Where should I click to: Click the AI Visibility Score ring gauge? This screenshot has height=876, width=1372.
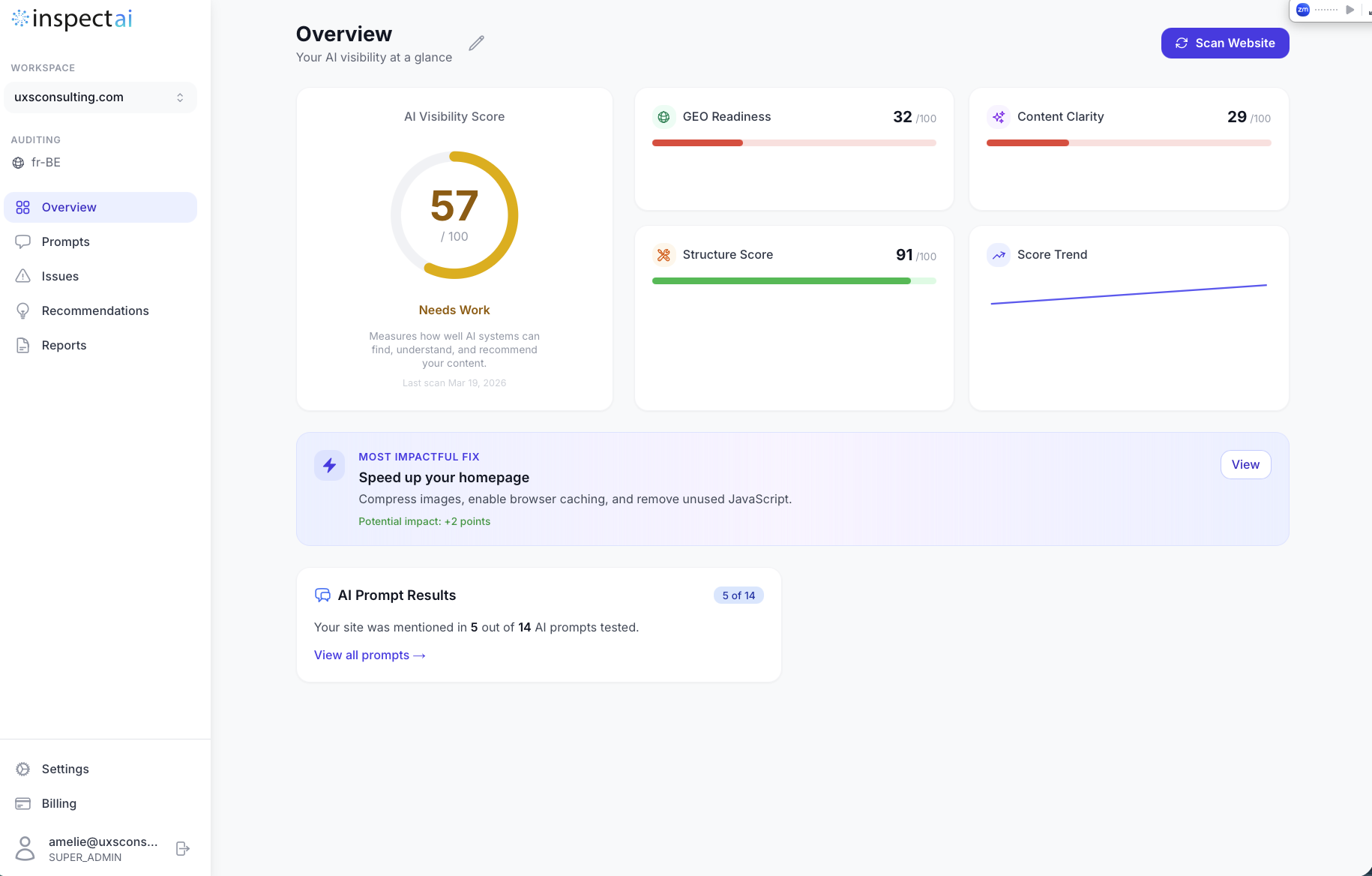454,215
